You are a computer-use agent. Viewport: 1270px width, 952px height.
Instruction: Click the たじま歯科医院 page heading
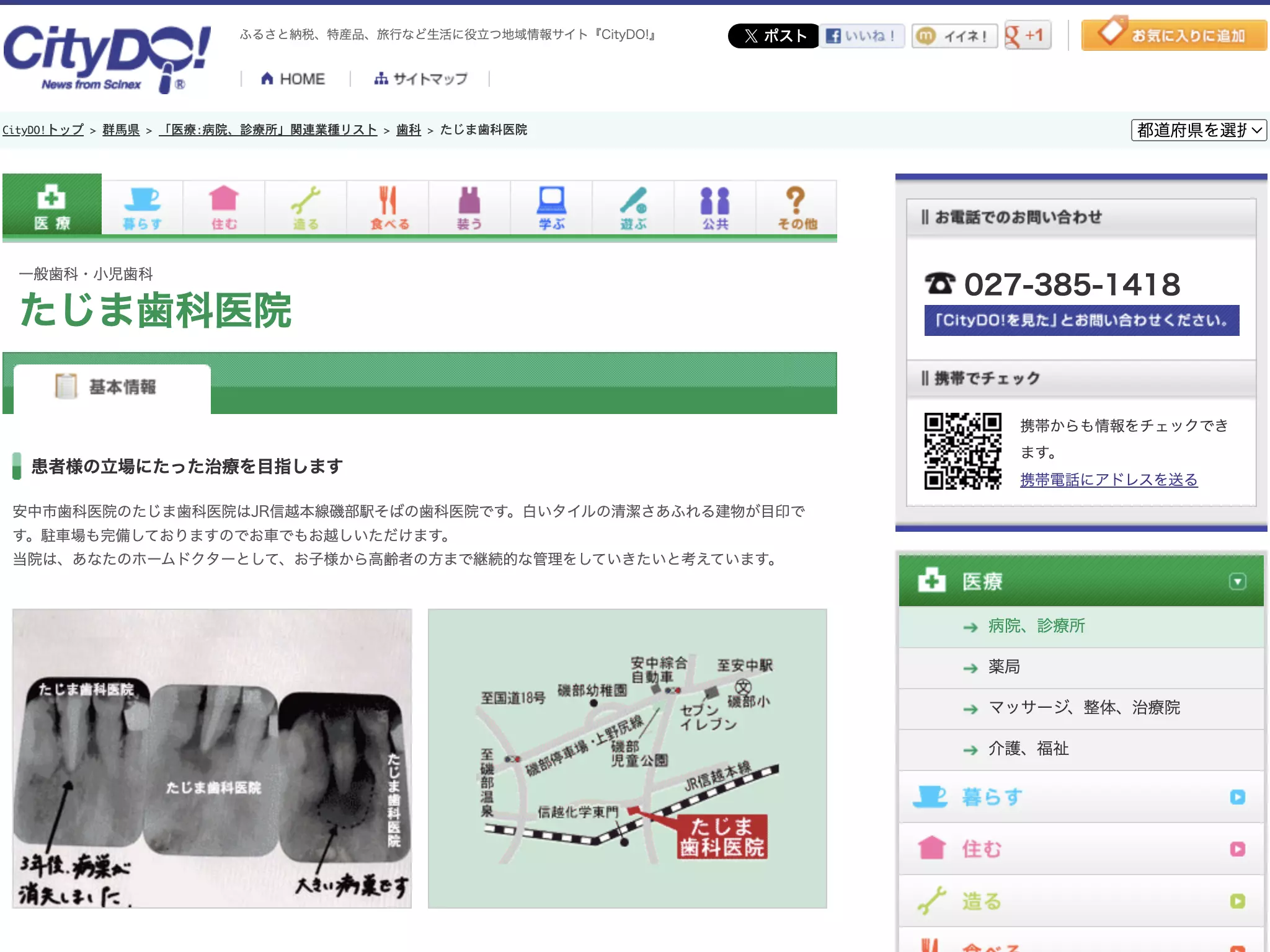156,311
